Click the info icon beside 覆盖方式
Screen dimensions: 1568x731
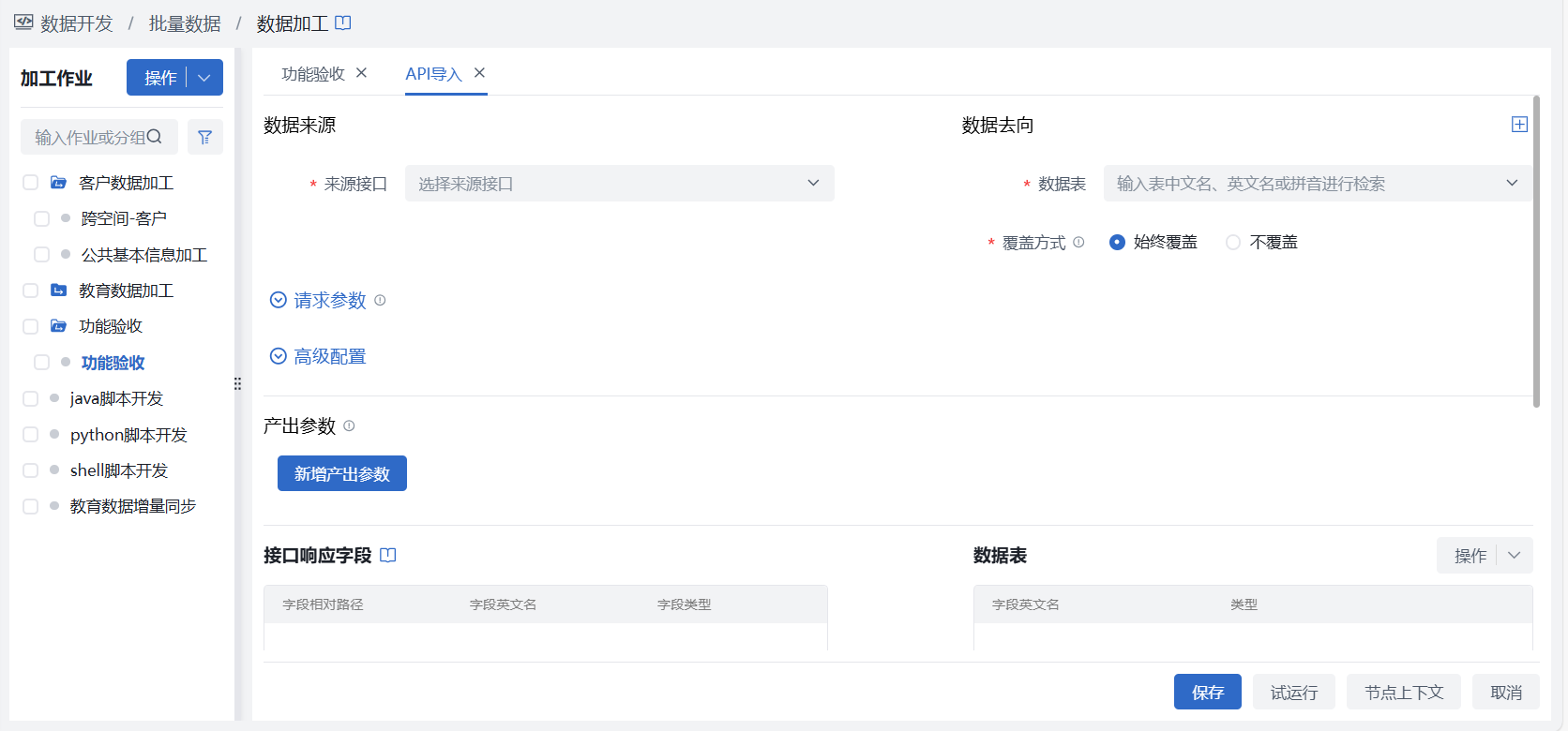click(1078, 243)
